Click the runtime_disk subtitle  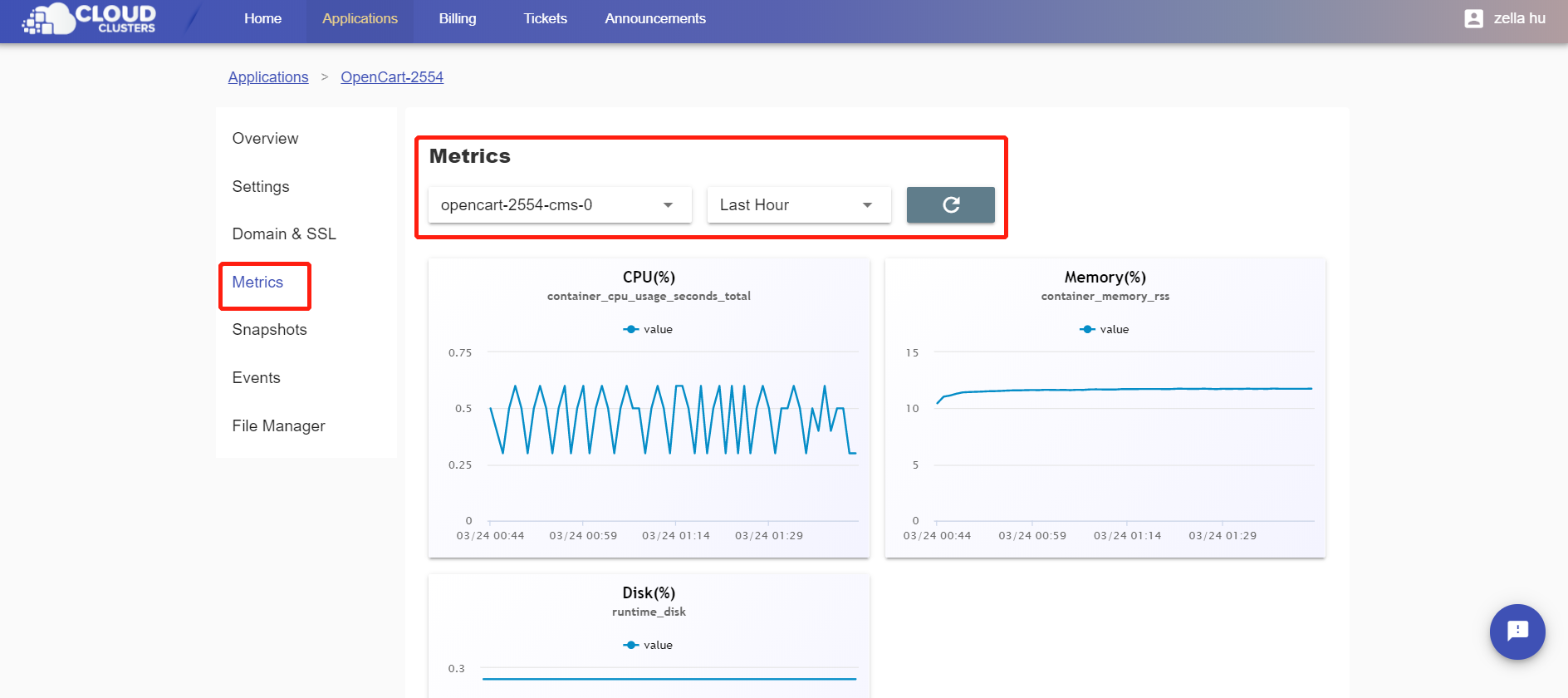(x=649, y=612)
